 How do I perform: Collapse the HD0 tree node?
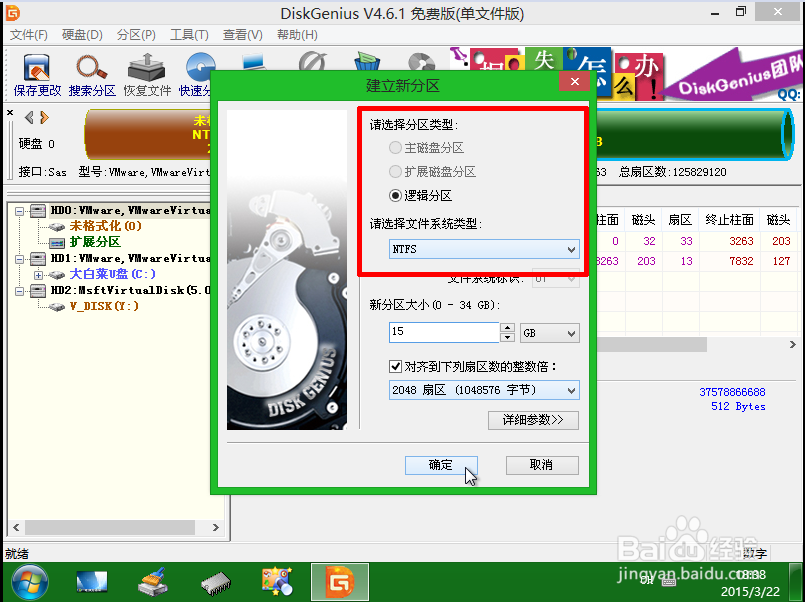pyautogui.click(x=19, y=211)
